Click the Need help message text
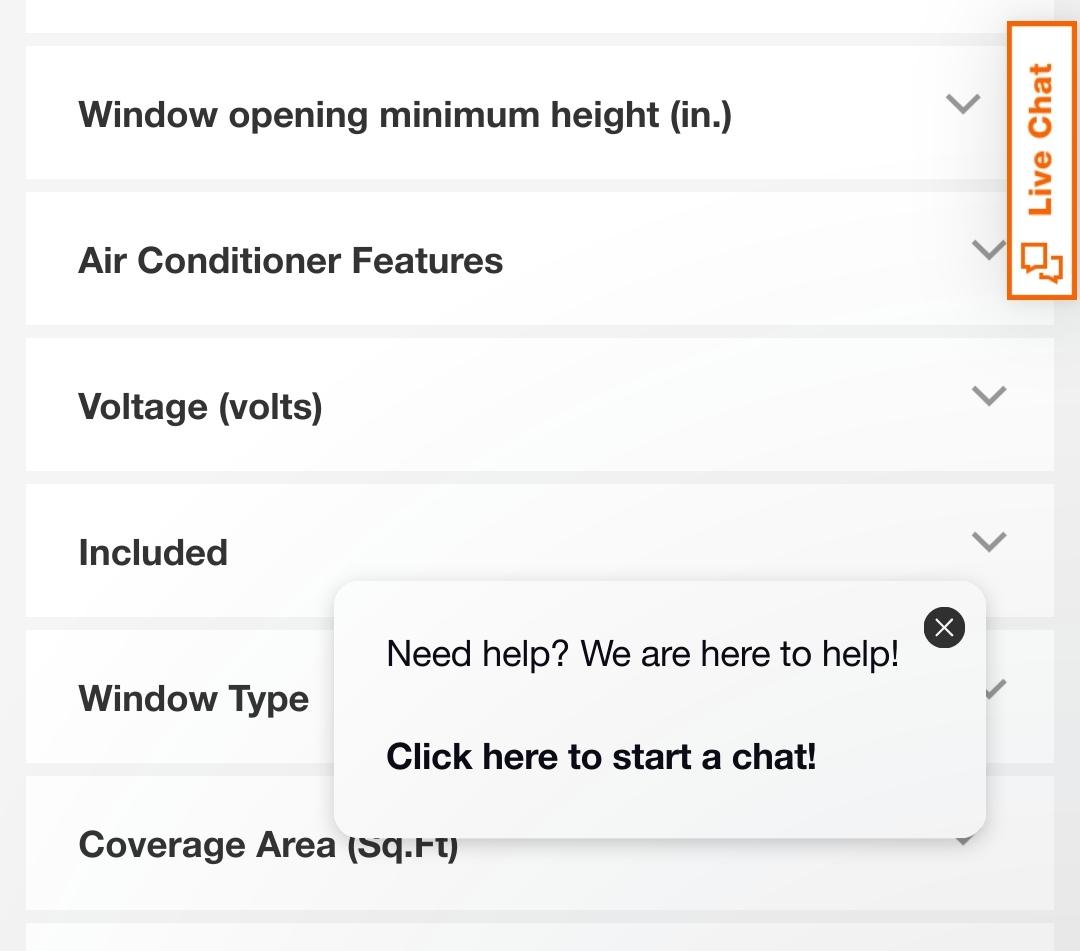 tap(642, 654)
